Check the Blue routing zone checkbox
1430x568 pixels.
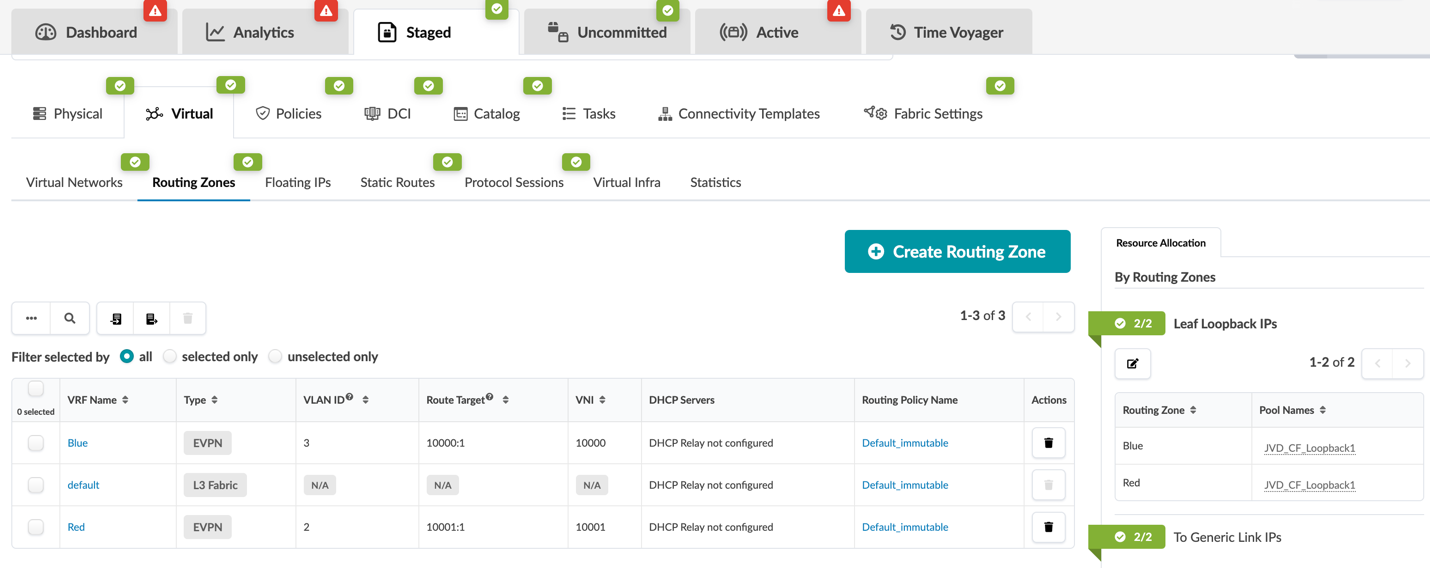click(x=36, y=443)
